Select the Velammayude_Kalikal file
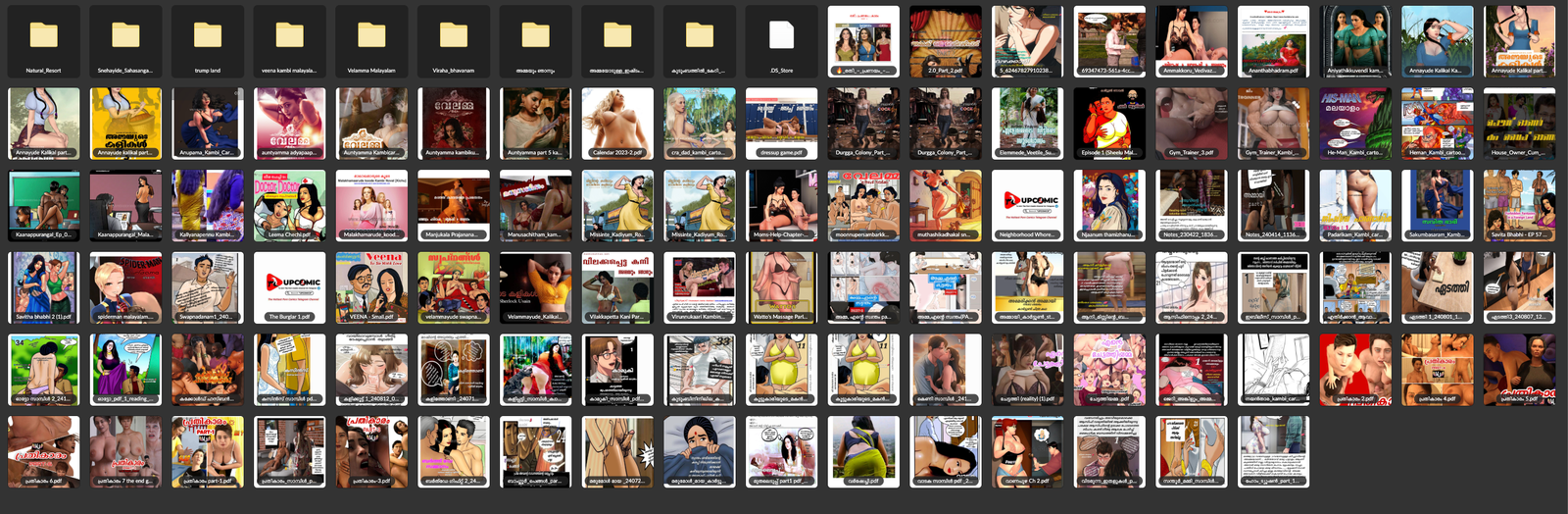1568x514 pixels. pyautogui.click(x=536, y=288)
